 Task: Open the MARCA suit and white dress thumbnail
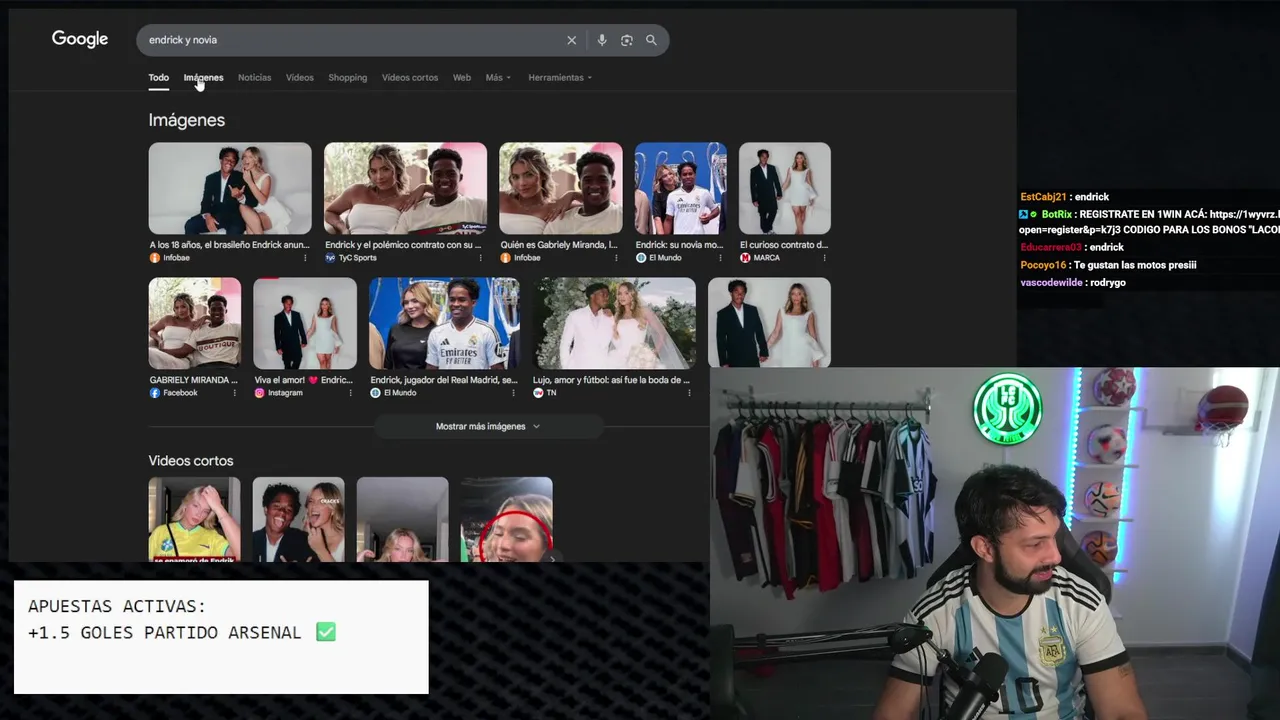pyautogui.click(x=785, y=188)
